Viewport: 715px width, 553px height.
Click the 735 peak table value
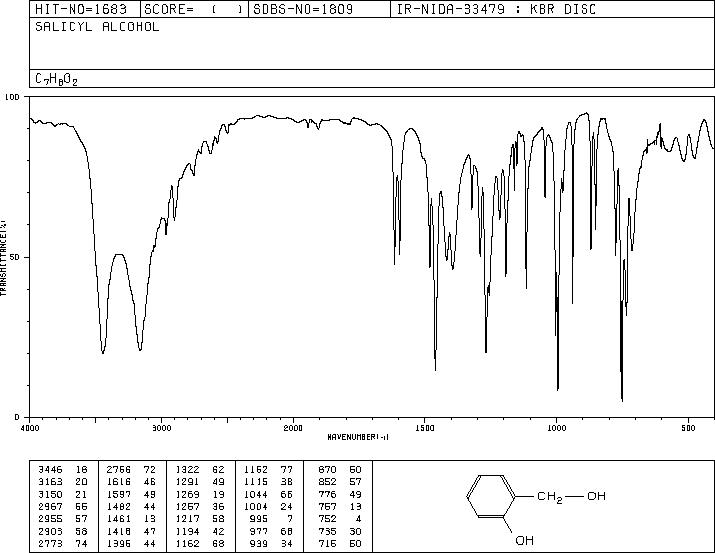click(x=327, y=531)
